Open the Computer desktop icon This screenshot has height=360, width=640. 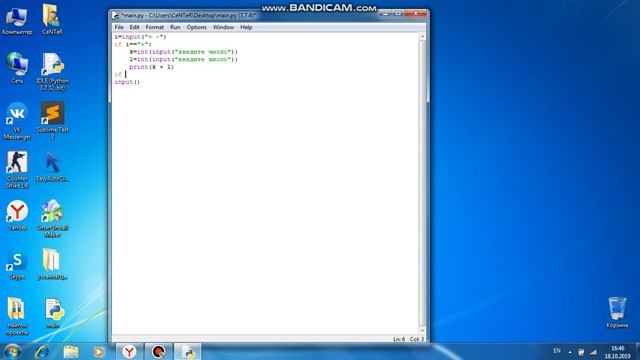[17, 20]
